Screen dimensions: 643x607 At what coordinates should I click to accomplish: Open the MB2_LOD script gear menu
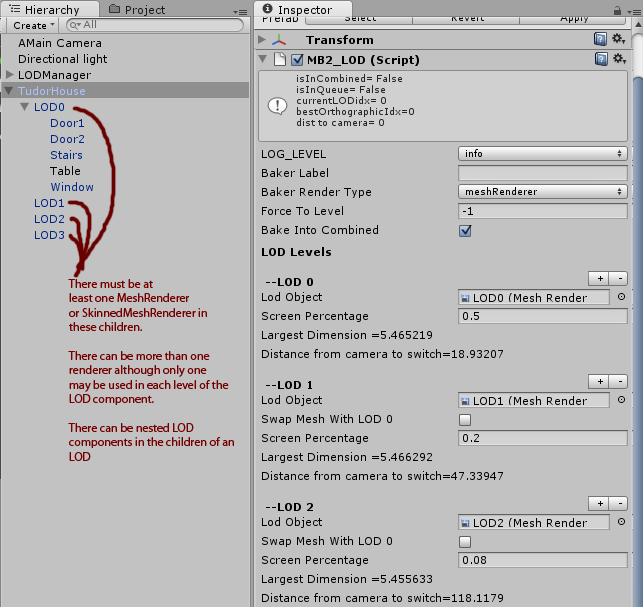coord(618,59)
